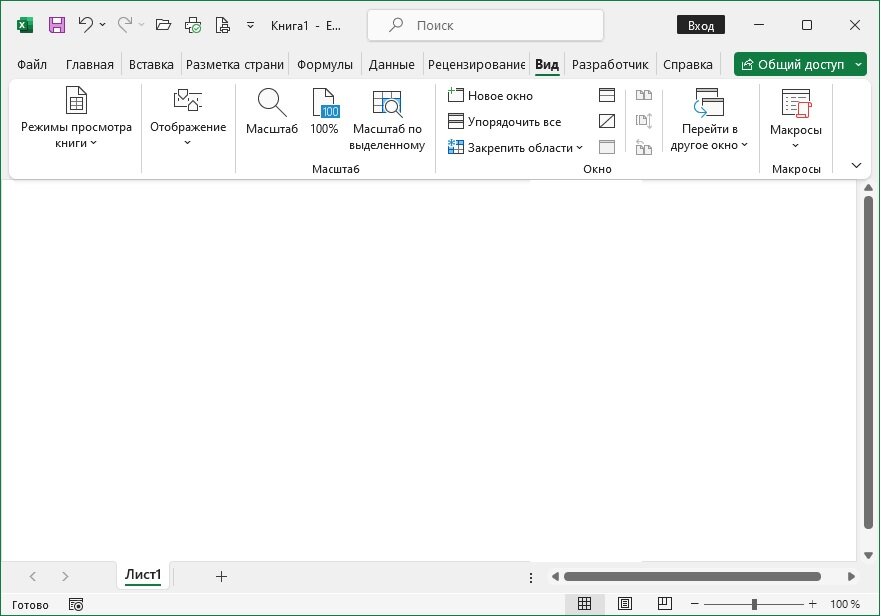This screenshot has width=881, height=616.
Task: Click the Redo arrow icon
Action: pos(125,25)
